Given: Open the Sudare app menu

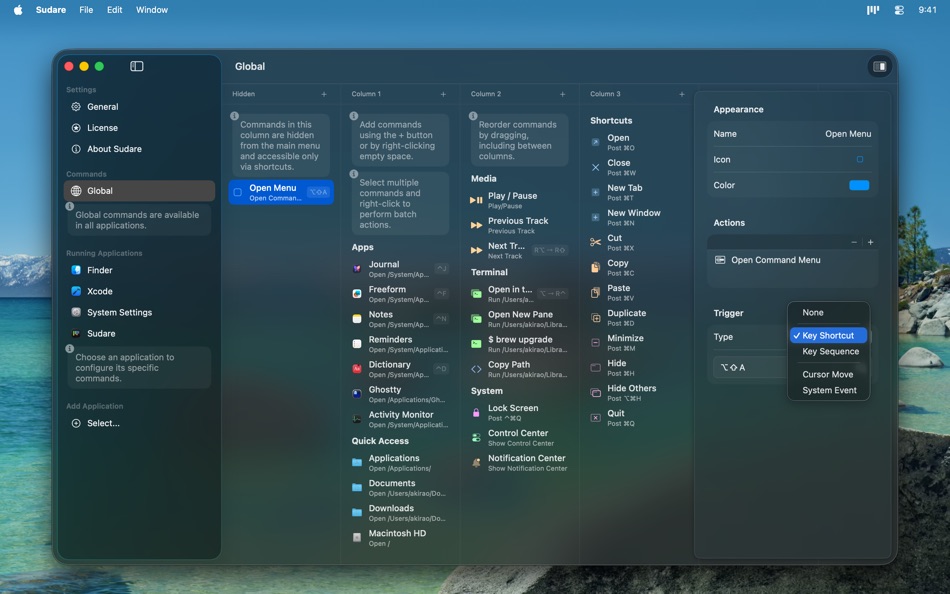Looking at the screenshot, I should [51, 10].
